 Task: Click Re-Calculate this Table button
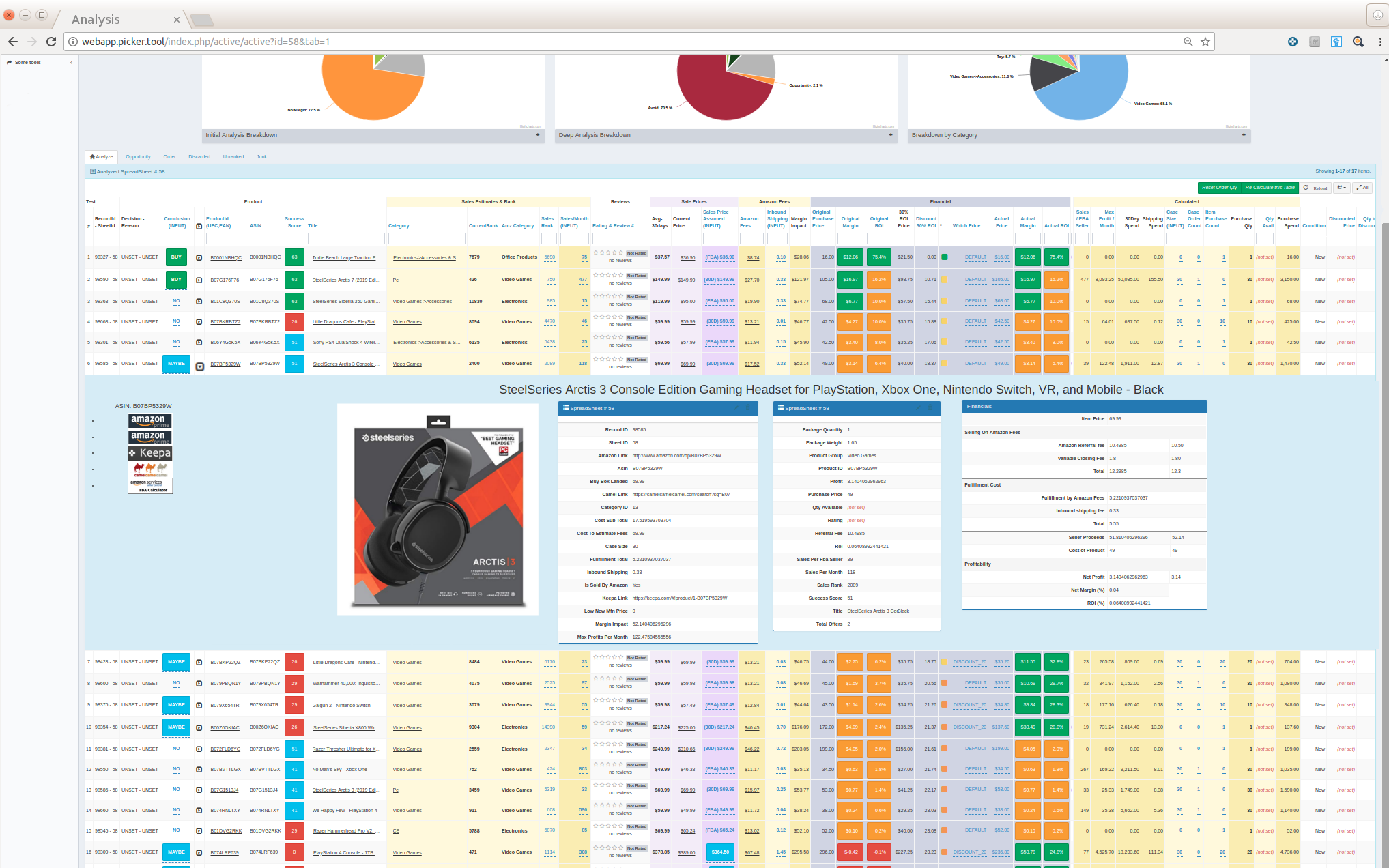(1270, 188)
